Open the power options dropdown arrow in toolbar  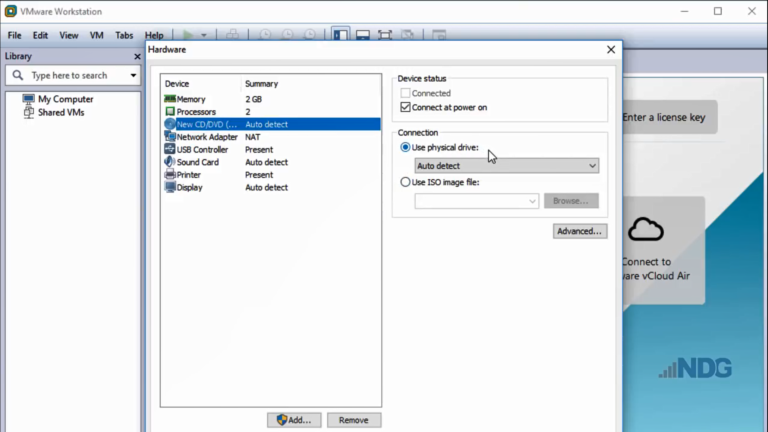(x=204, y=35)
